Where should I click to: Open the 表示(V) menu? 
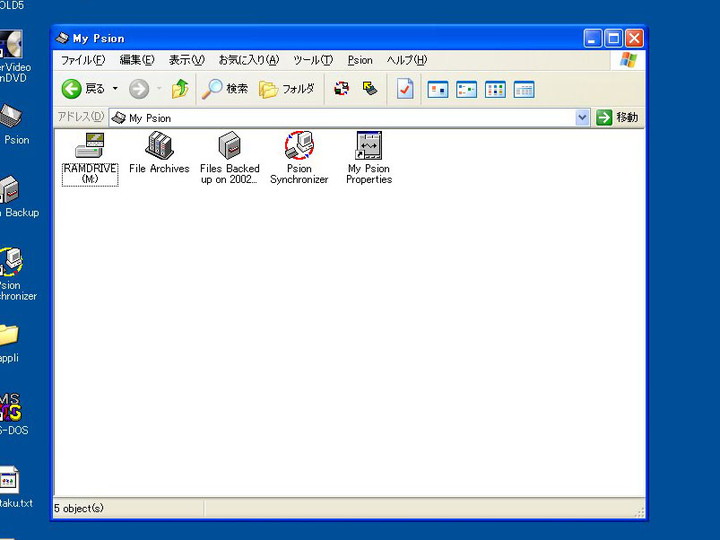pyautogui.click(x=186, y=60)
